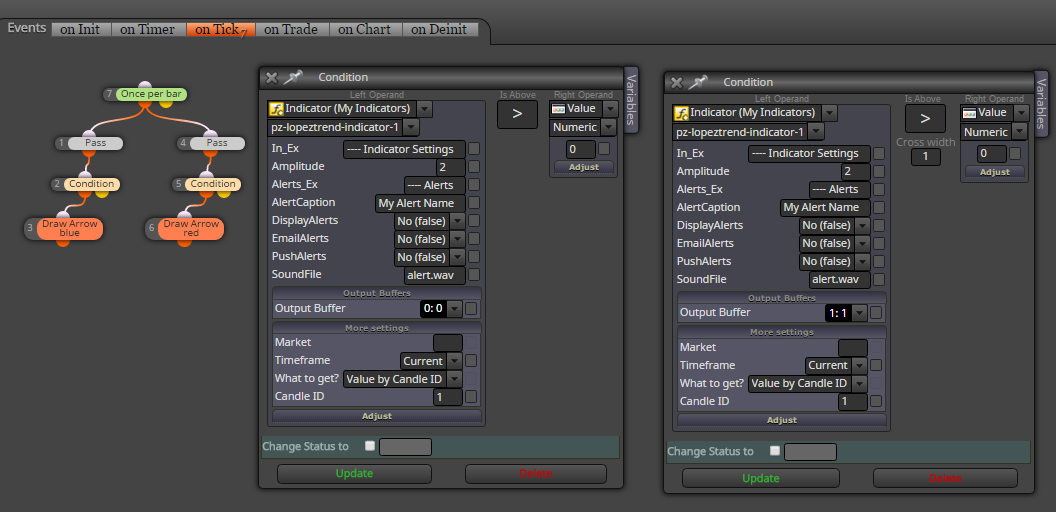
Task: Open the Numeric type dropdown in left panel
Action: [x=609, y=127]
